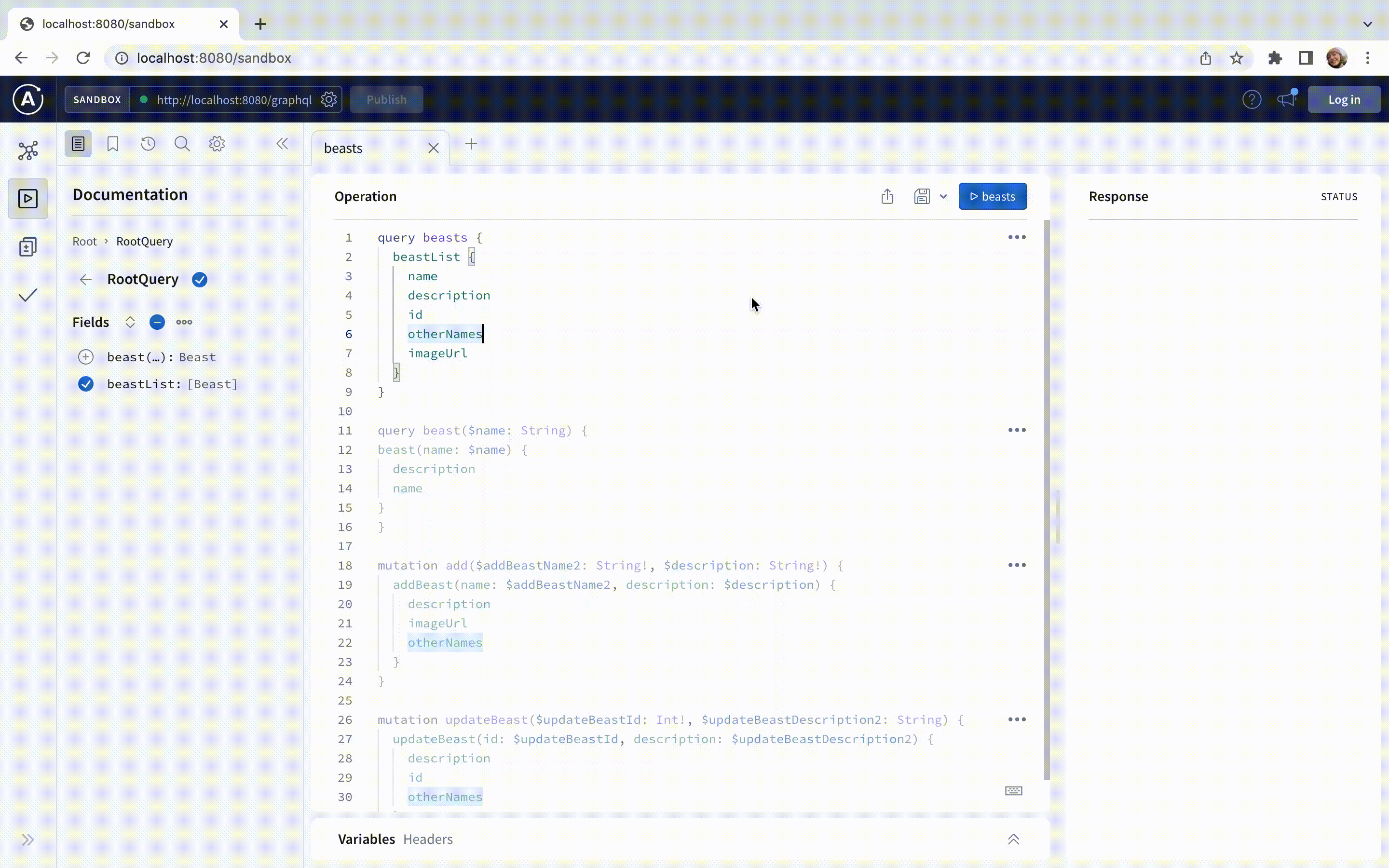Viewport: 1389px width, 868px height.
Task: Click the editor vertical scrollbar
Action: [x=1047, y=500]
